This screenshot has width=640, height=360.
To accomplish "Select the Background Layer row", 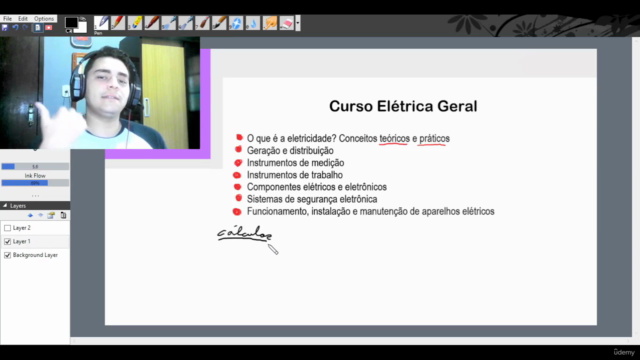I will click(x=35, y=255).
